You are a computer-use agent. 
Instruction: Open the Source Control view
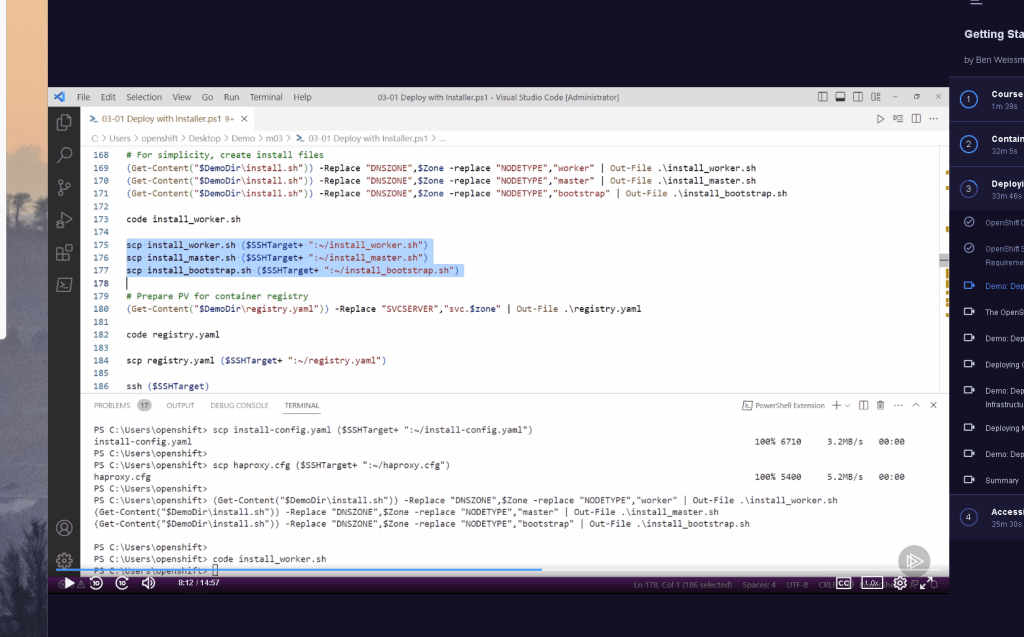[64, 188]
